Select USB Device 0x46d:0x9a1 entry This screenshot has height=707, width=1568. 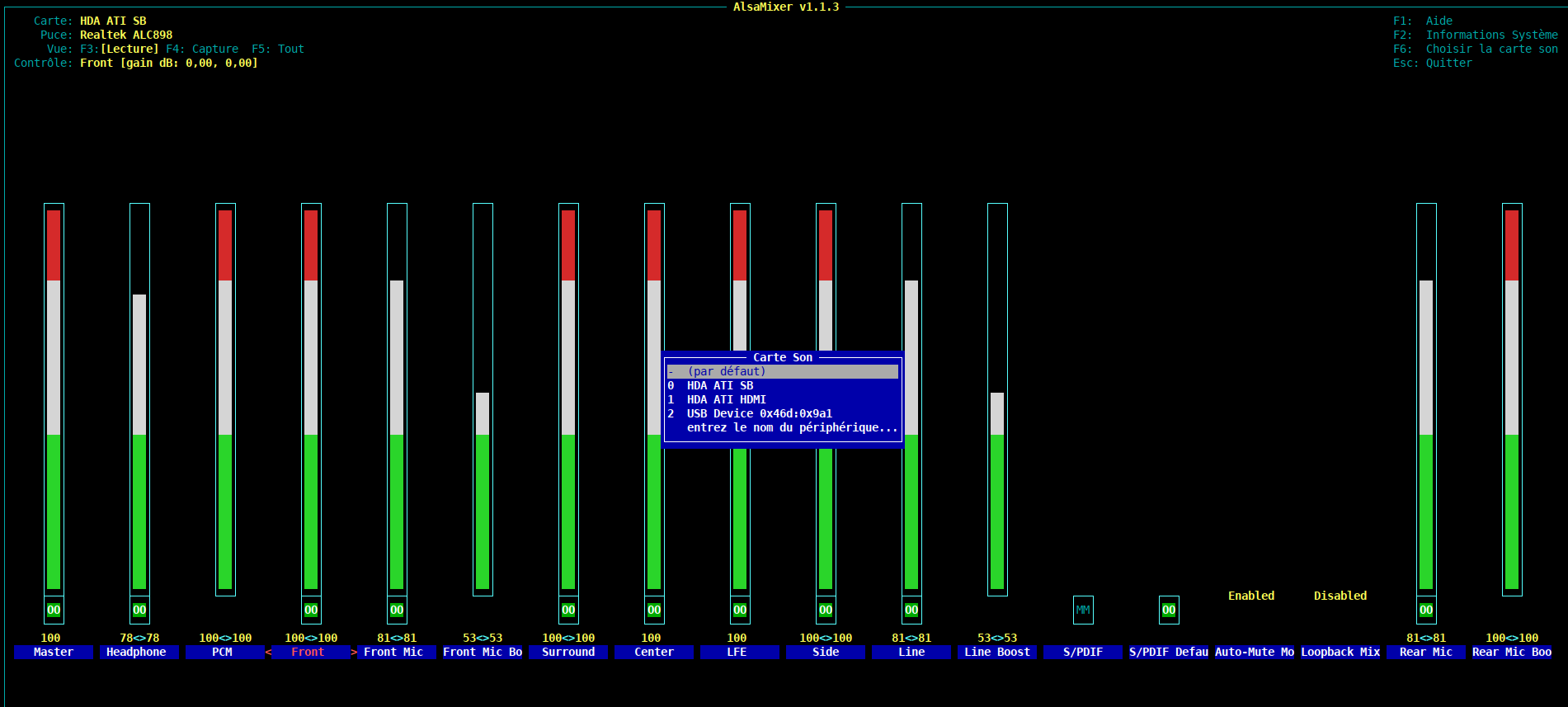coord(759,413)
